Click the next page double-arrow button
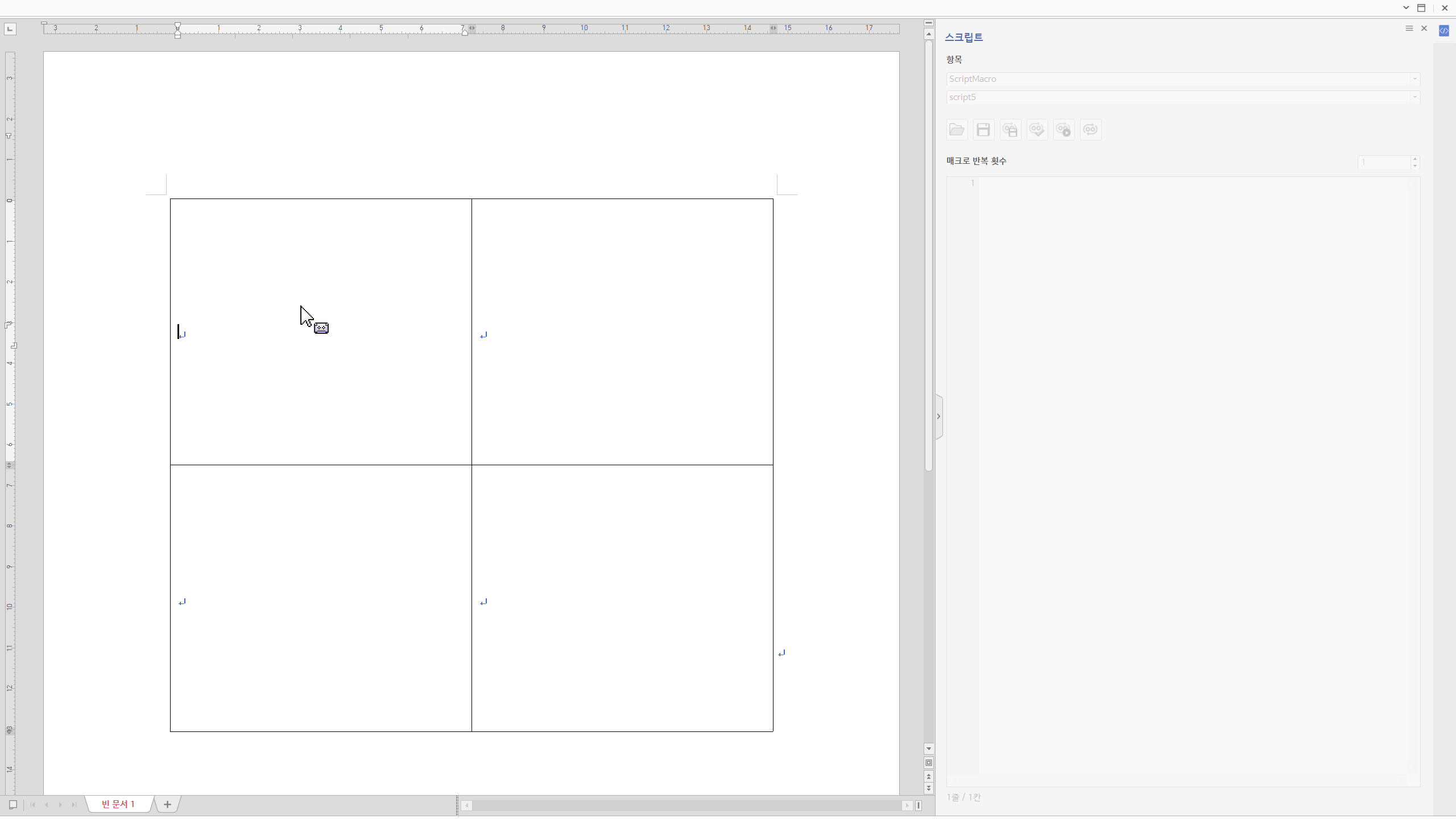Screen dimensions: 1456x819 (x=929, y=788)
